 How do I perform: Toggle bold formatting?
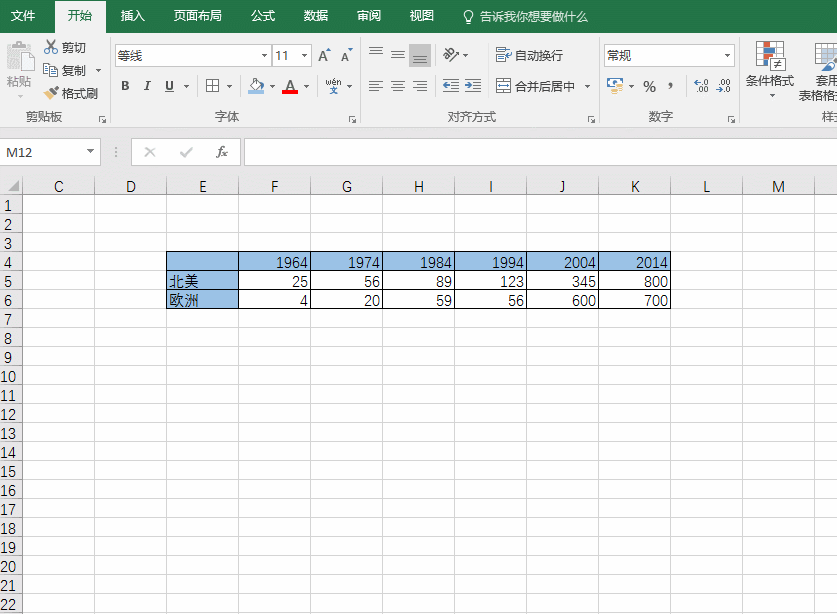tap(125, 86)
